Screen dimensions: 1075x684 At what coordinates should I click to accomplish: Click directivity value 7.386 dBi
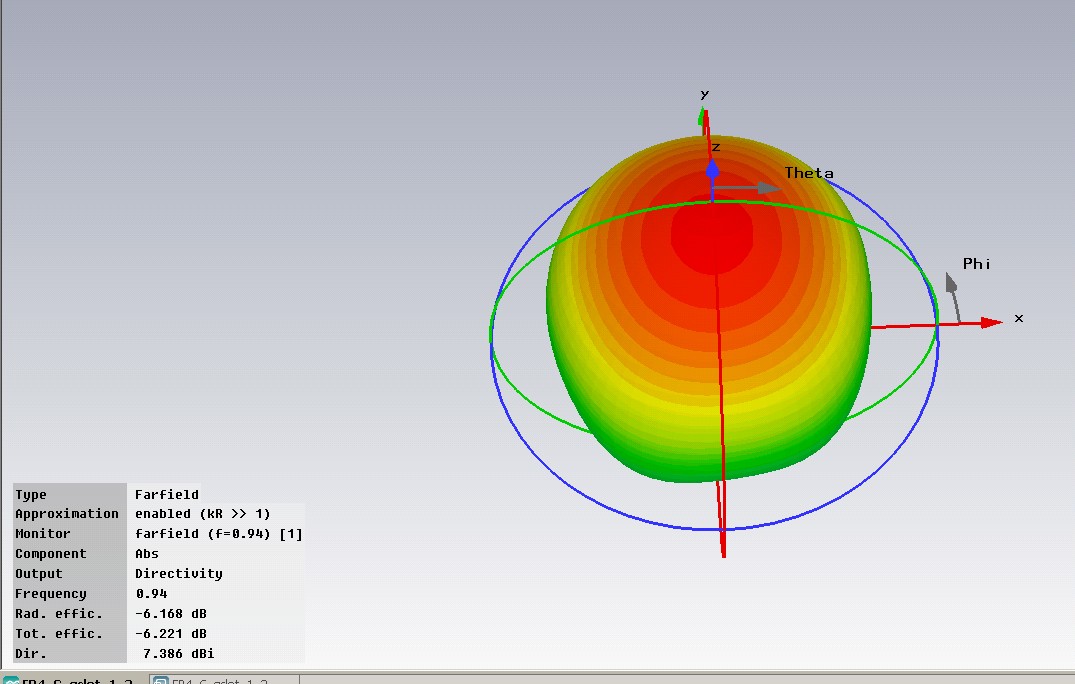pyautogui.click(x=178, y=653)
